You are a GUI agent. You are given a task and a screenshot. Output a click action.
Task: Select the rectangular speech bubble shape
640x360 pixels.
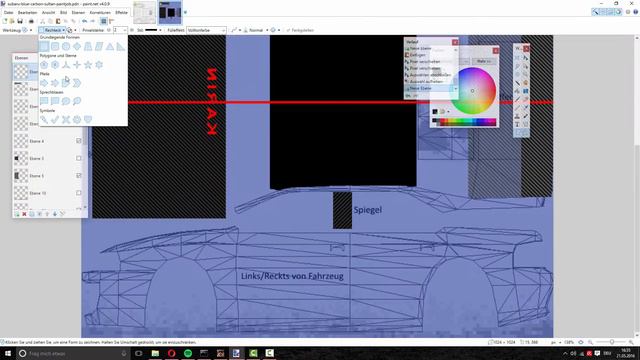[44, 101]
